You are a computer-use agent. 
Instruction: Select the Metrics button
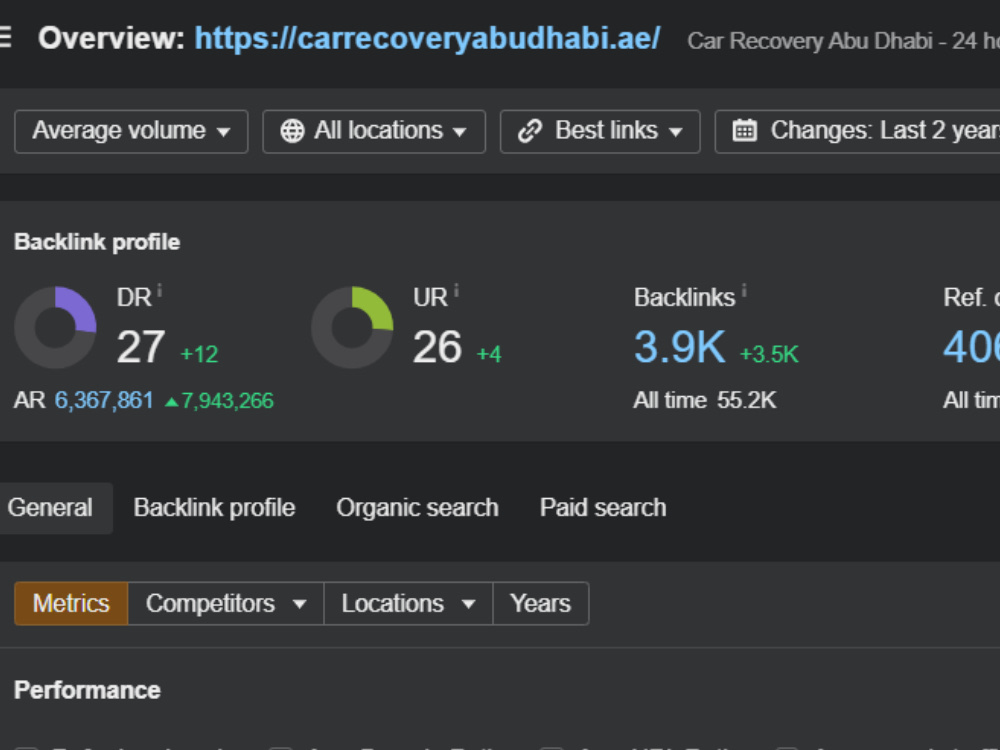71,603
